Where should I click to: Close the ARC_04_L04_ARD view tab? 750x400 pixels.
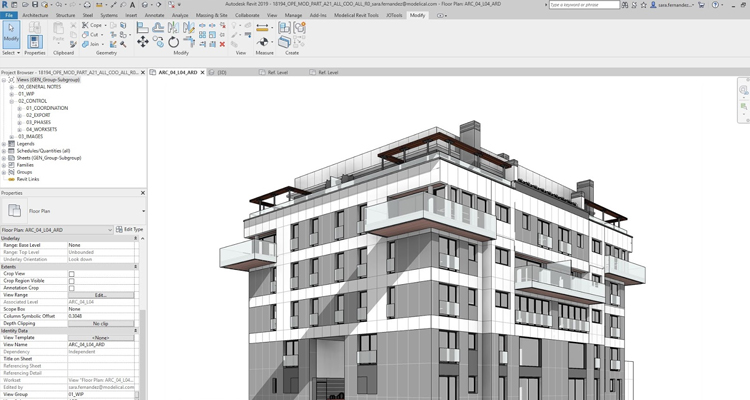[202, 72]
